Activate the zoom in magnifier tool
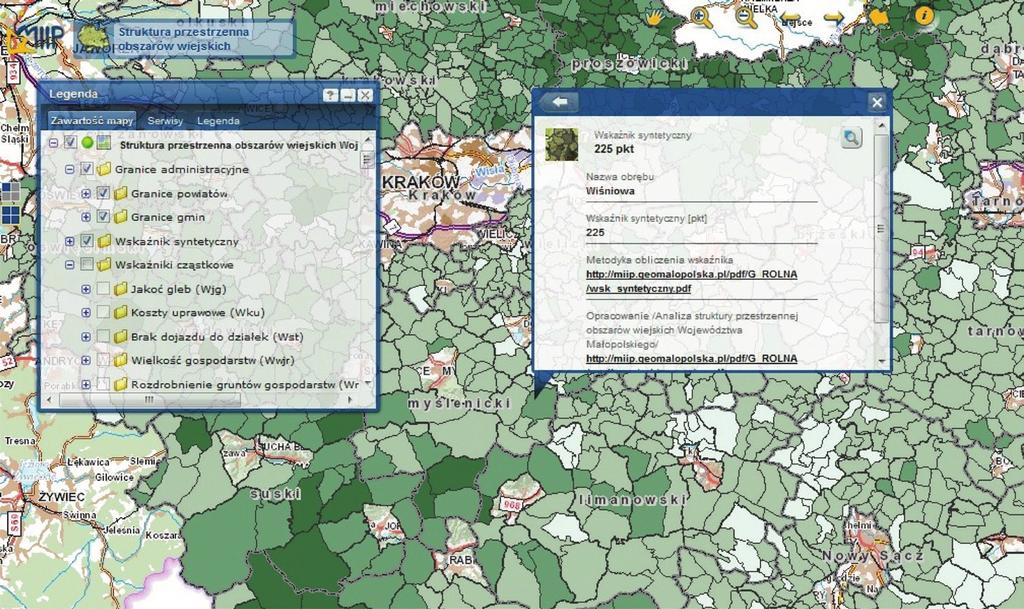 (701, 17)
